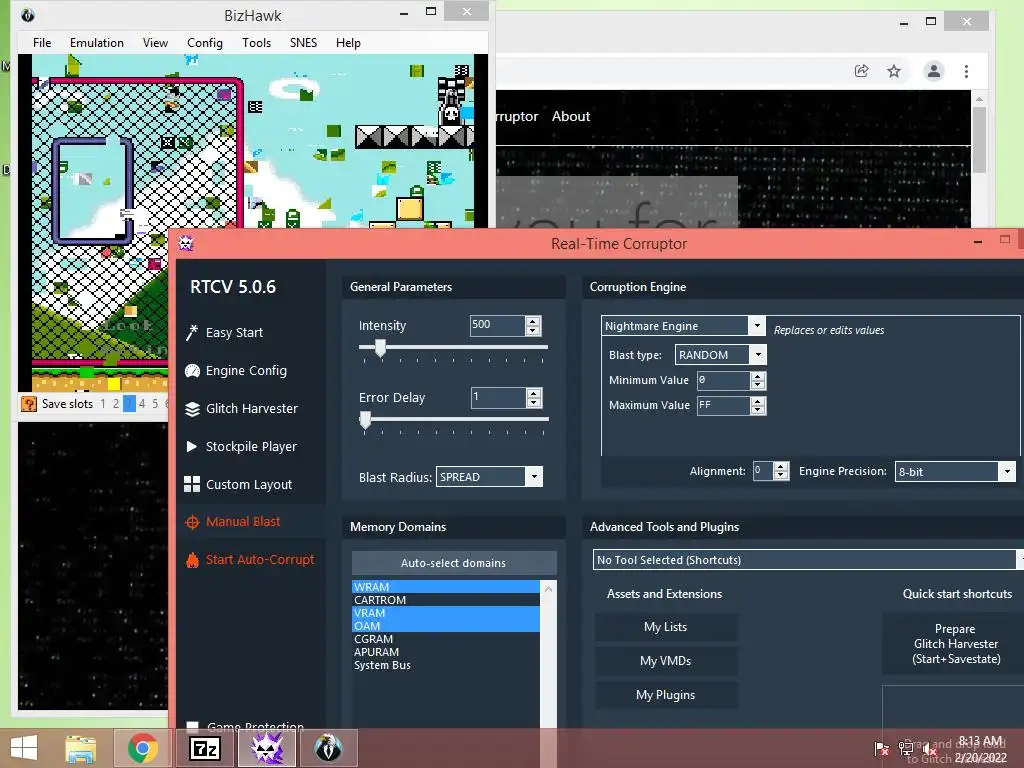1024x768 pixels.
Task: Click the Intensity value spinner arrows
Action: tap(533, 325)
